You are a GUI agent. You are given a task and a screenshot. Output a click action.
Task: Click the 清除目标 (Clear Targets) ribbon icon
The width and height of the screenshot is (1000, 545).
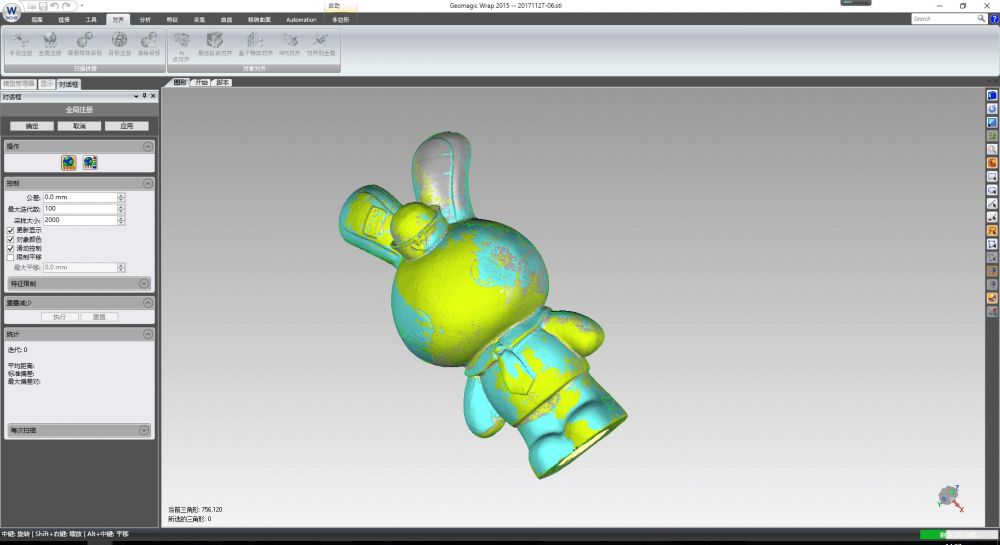click(149, 45)
